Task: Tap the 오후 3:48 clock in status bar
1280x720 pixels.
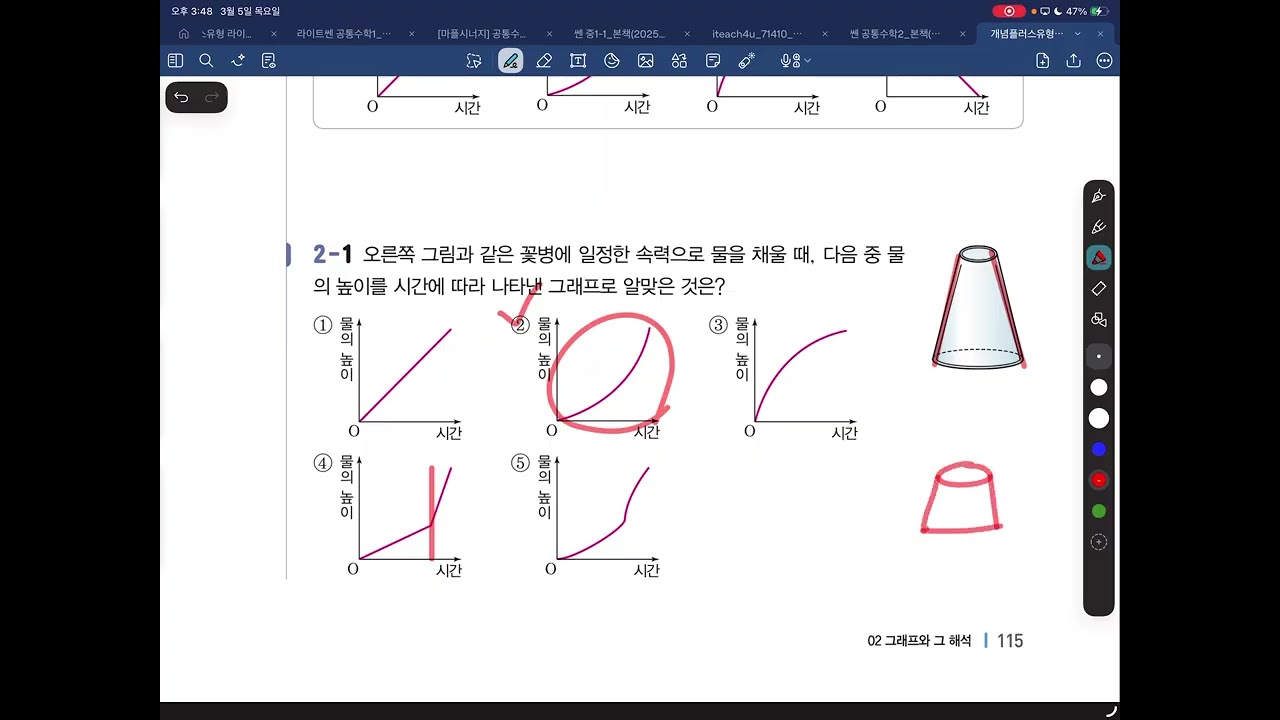Action: tap(191, 11)
